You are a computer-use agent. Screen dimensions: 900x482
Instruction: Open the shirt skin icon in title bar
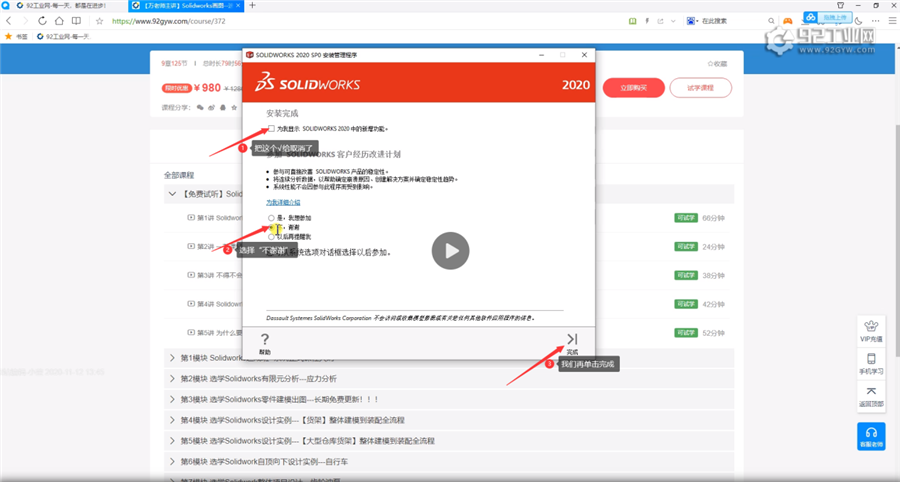click(x=840, y=5)
